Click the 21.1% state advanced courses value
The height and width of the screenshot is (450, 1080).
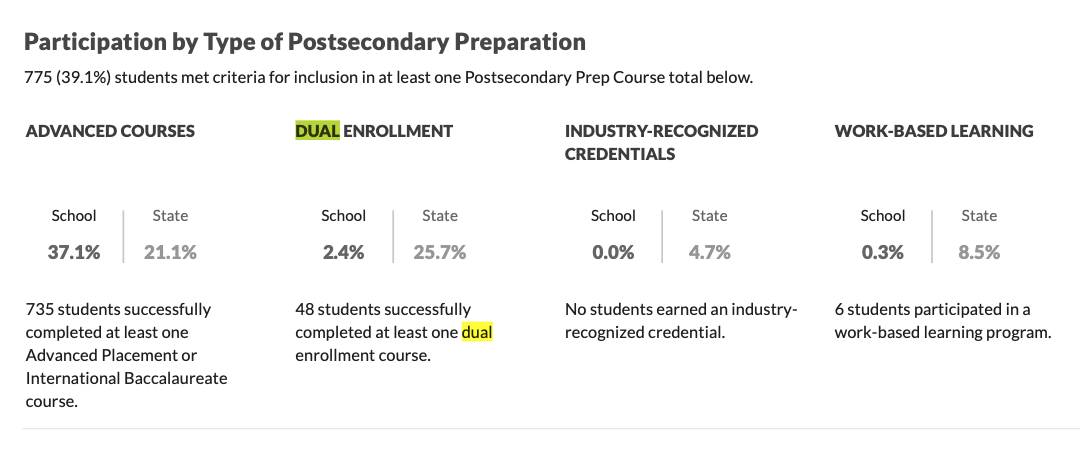tap(170, 252)
